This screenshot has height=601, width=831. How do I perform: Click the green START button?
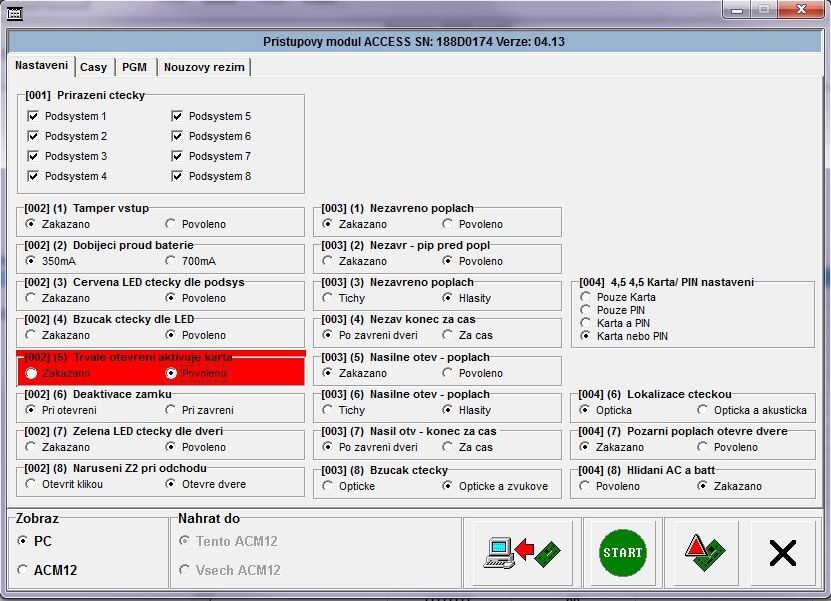click(622, 552)
